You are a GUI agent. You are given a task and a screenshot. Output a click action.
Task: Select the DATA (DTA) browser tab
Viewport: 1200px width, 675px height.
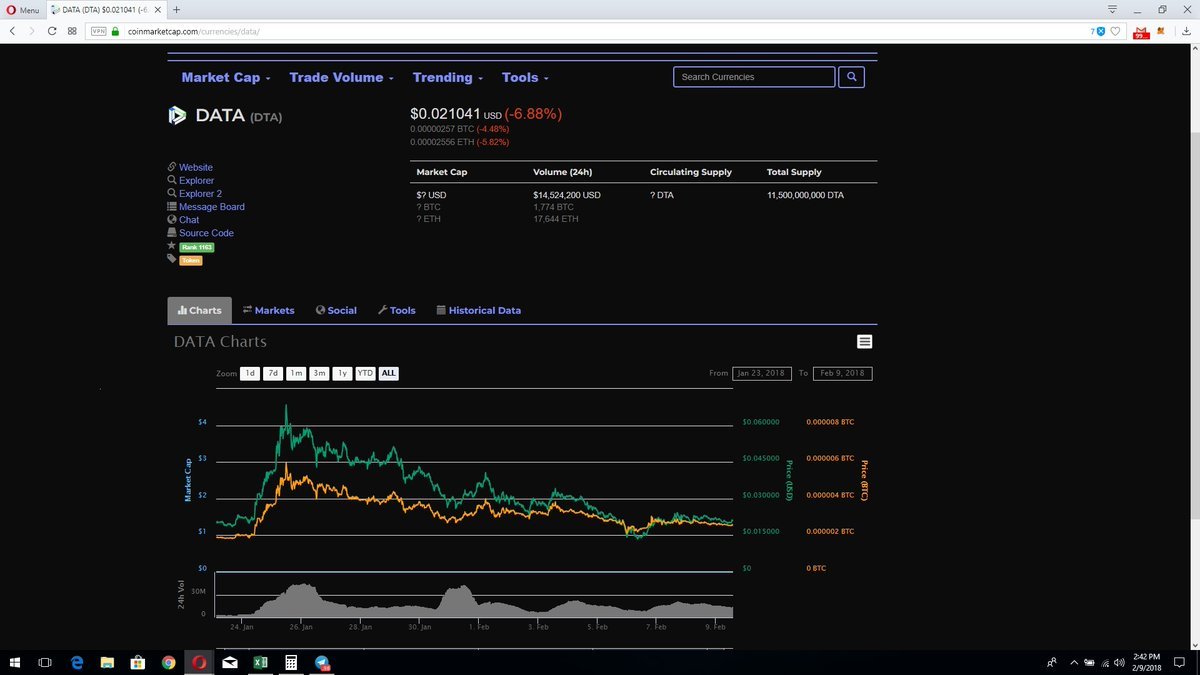(x=107, y=9)
